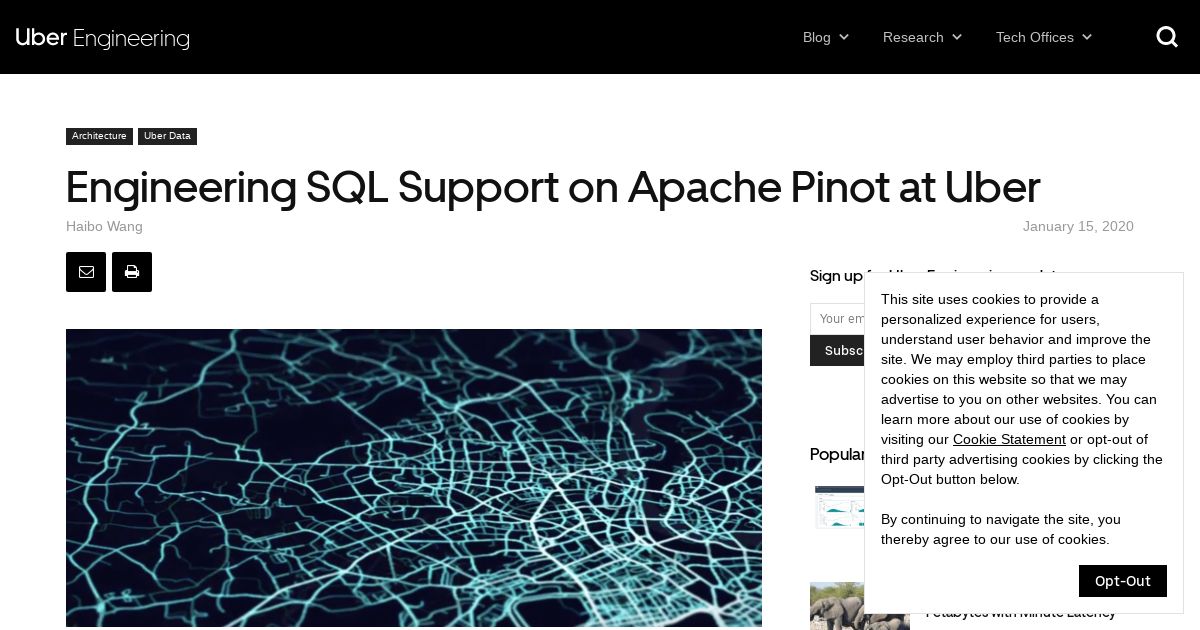Go to the Uber Engineering home logo
1200x630 pixels.
pyautogui.click(x=103, y=38)
